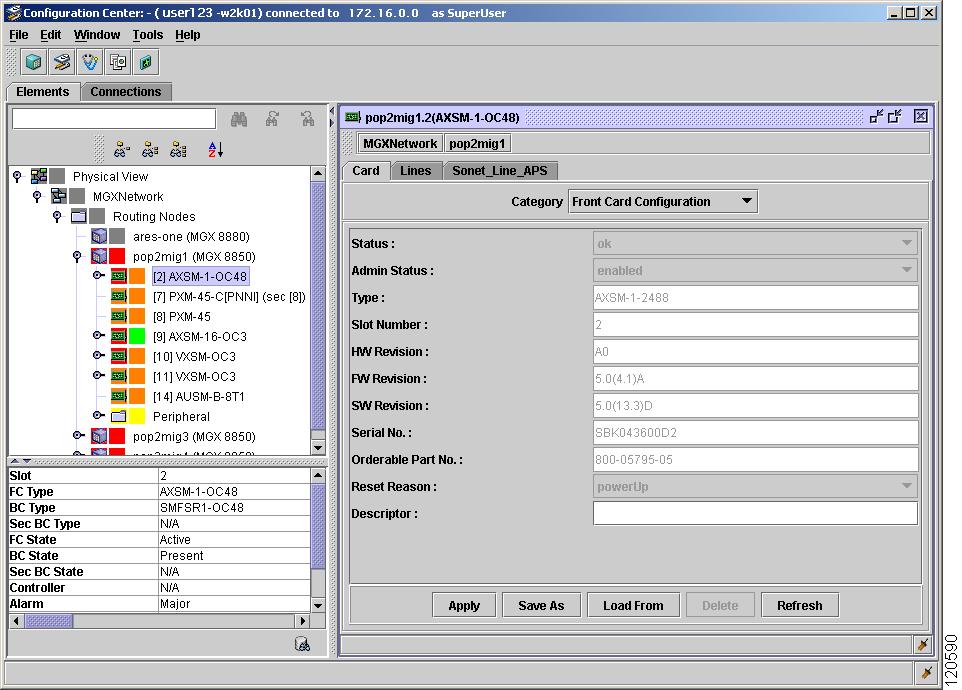962x690 pixels.
Task: Click the Save As button
Action: click(541, 605)
